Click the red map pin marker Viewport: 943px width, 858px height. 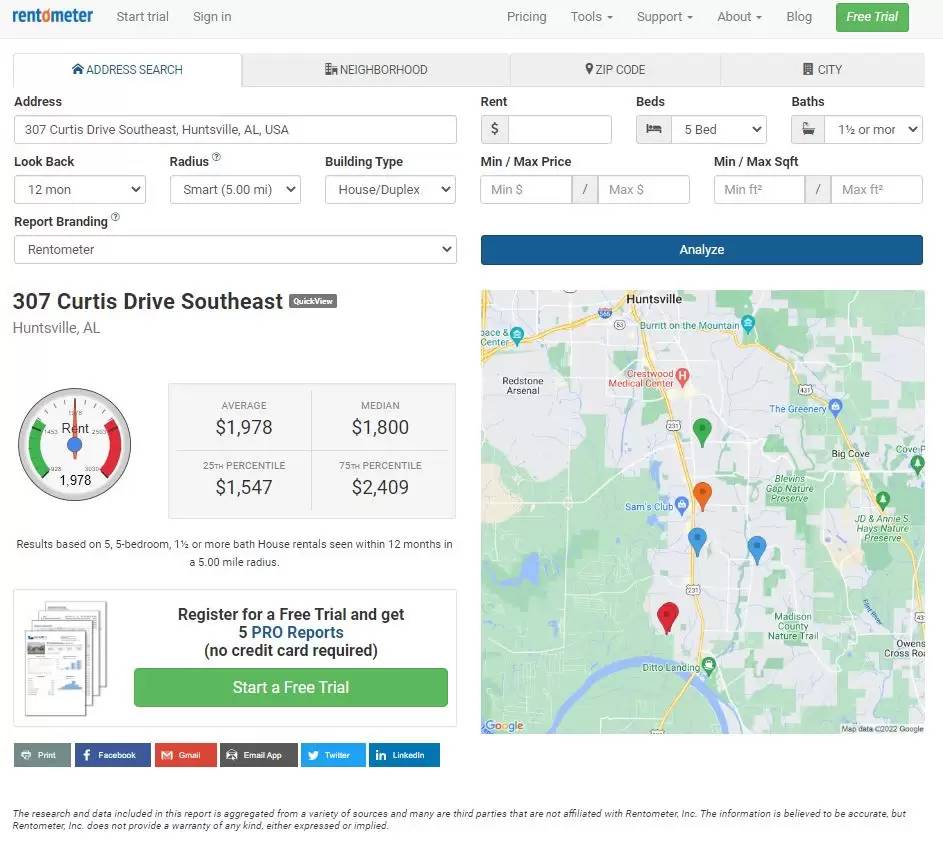point(667,616)
